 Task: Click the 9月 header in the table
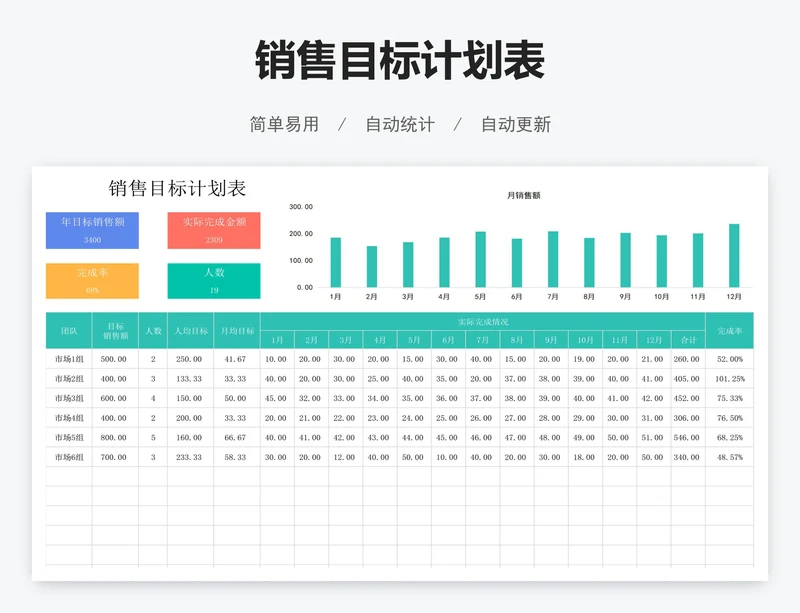pyautogui.click(x=551, y=340)
